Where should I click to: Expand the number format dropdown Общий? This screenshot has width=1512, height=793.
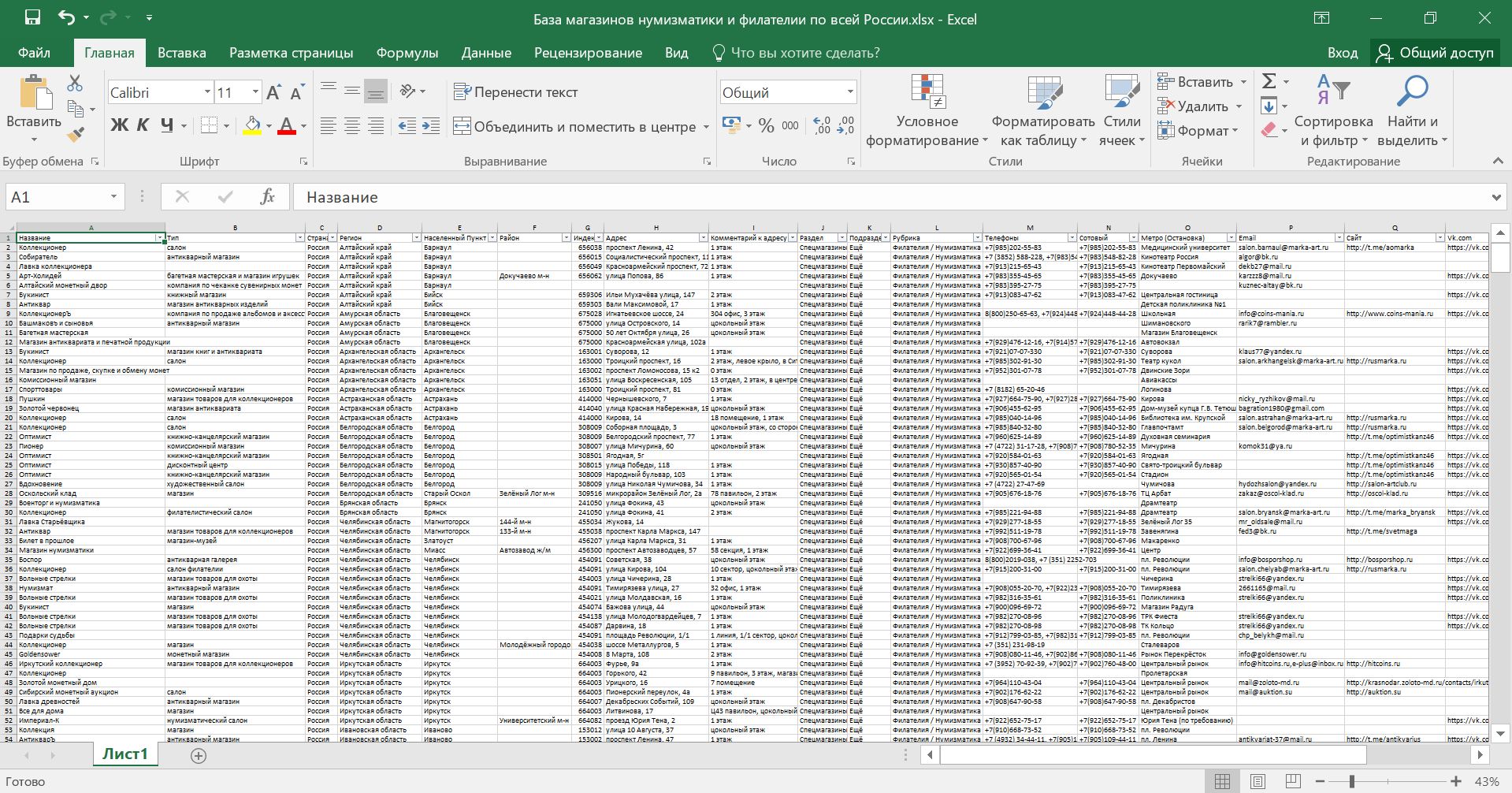(850, 92)
